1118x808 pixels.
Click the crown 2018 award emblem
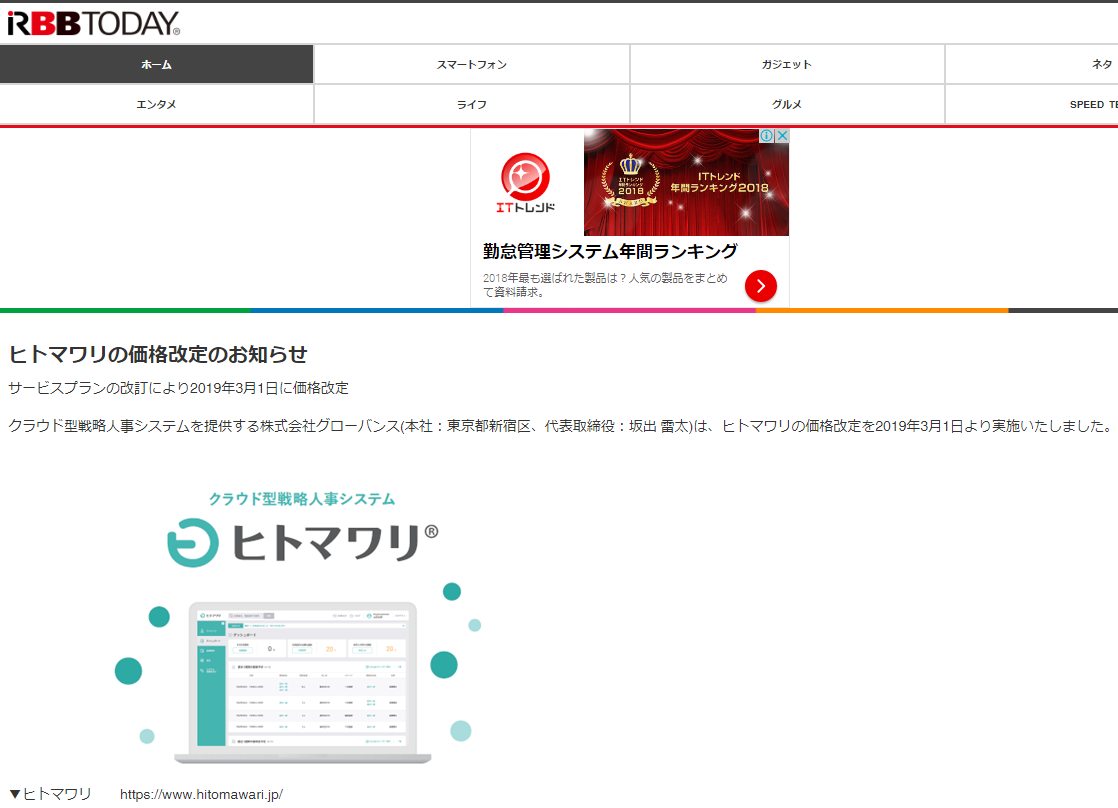coord(629,178)
